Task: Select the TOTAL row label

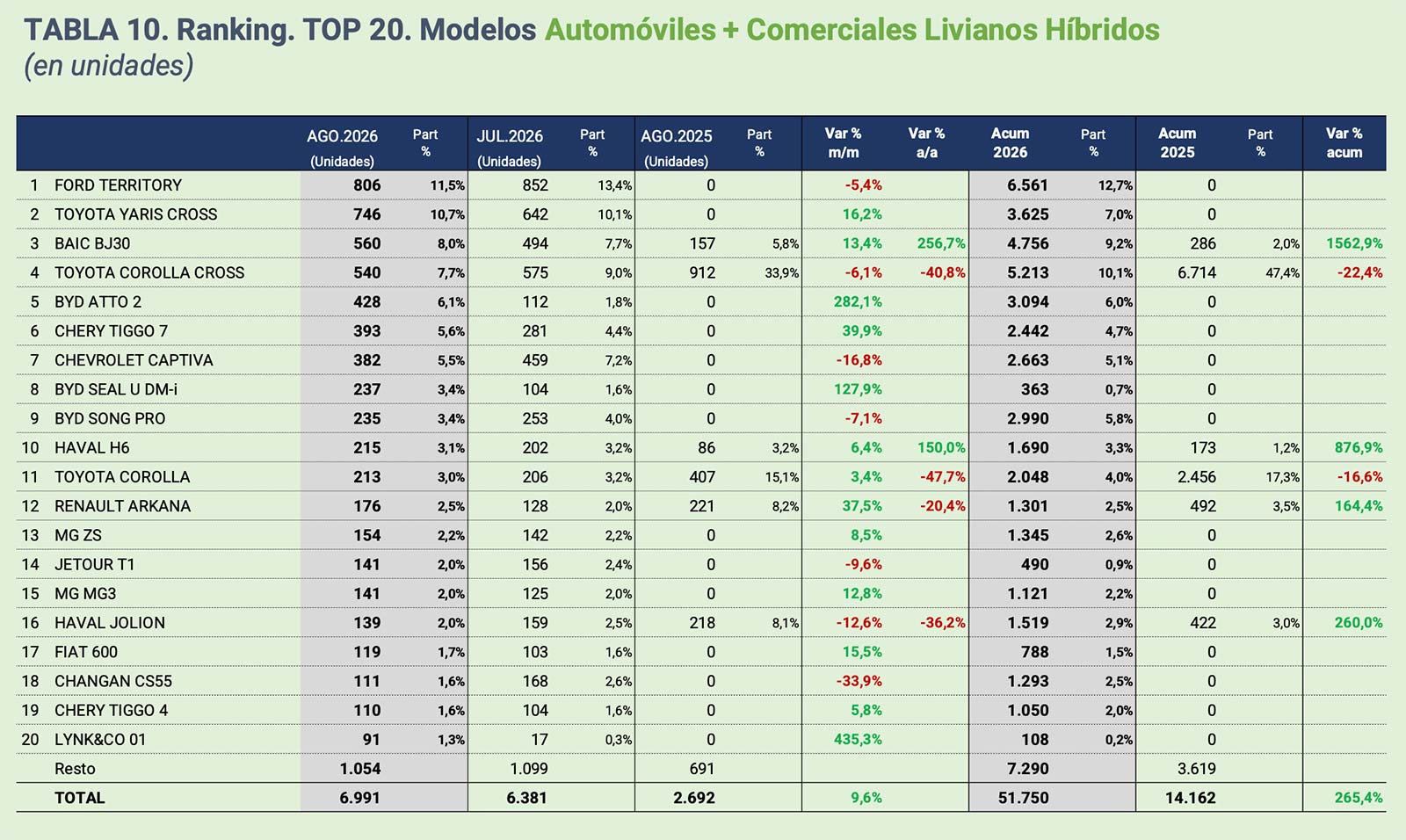Action: click(80, 798)
